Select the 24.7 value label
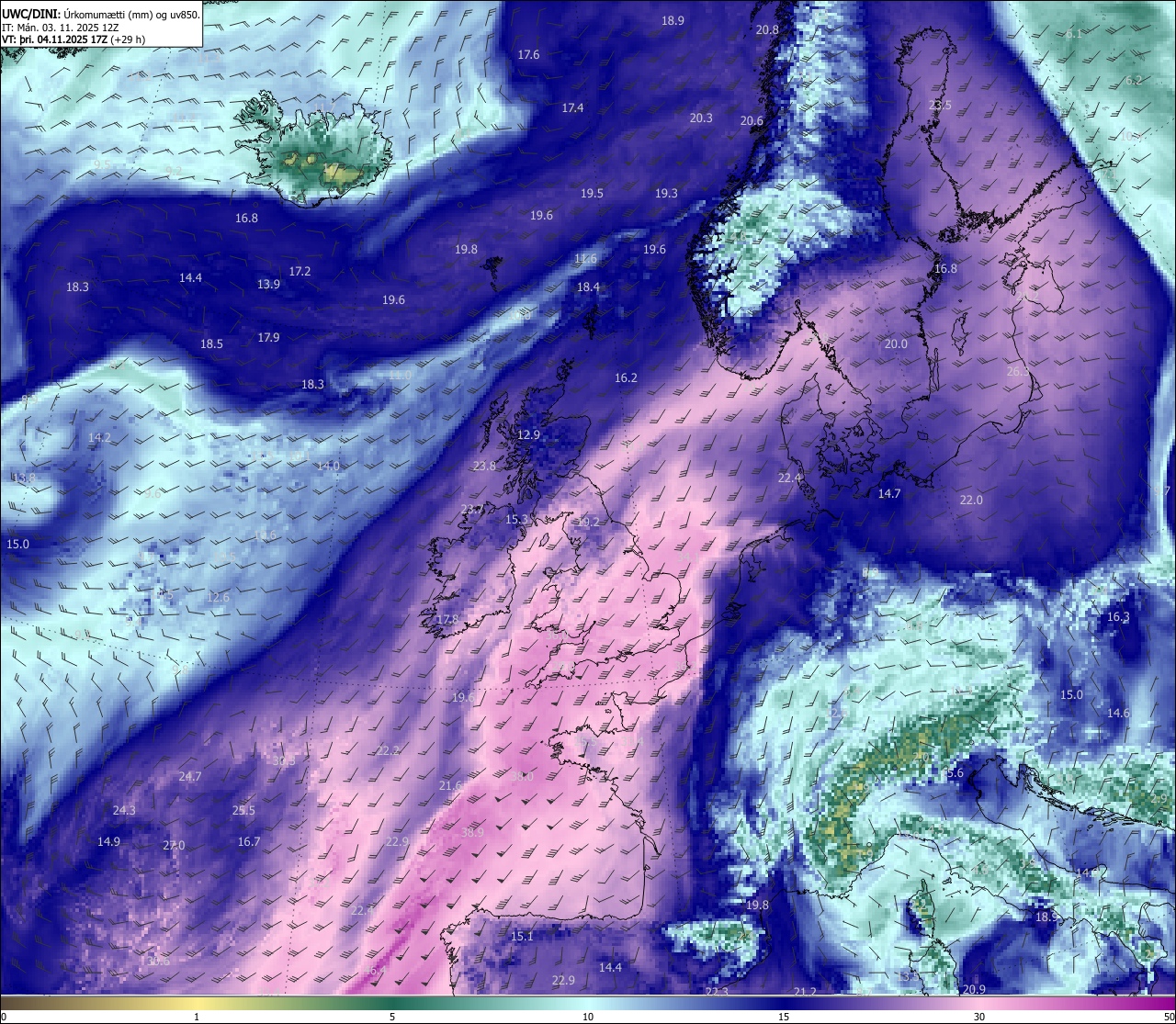The width and height of the screenshot is (1176, 1024). (189, 777)
